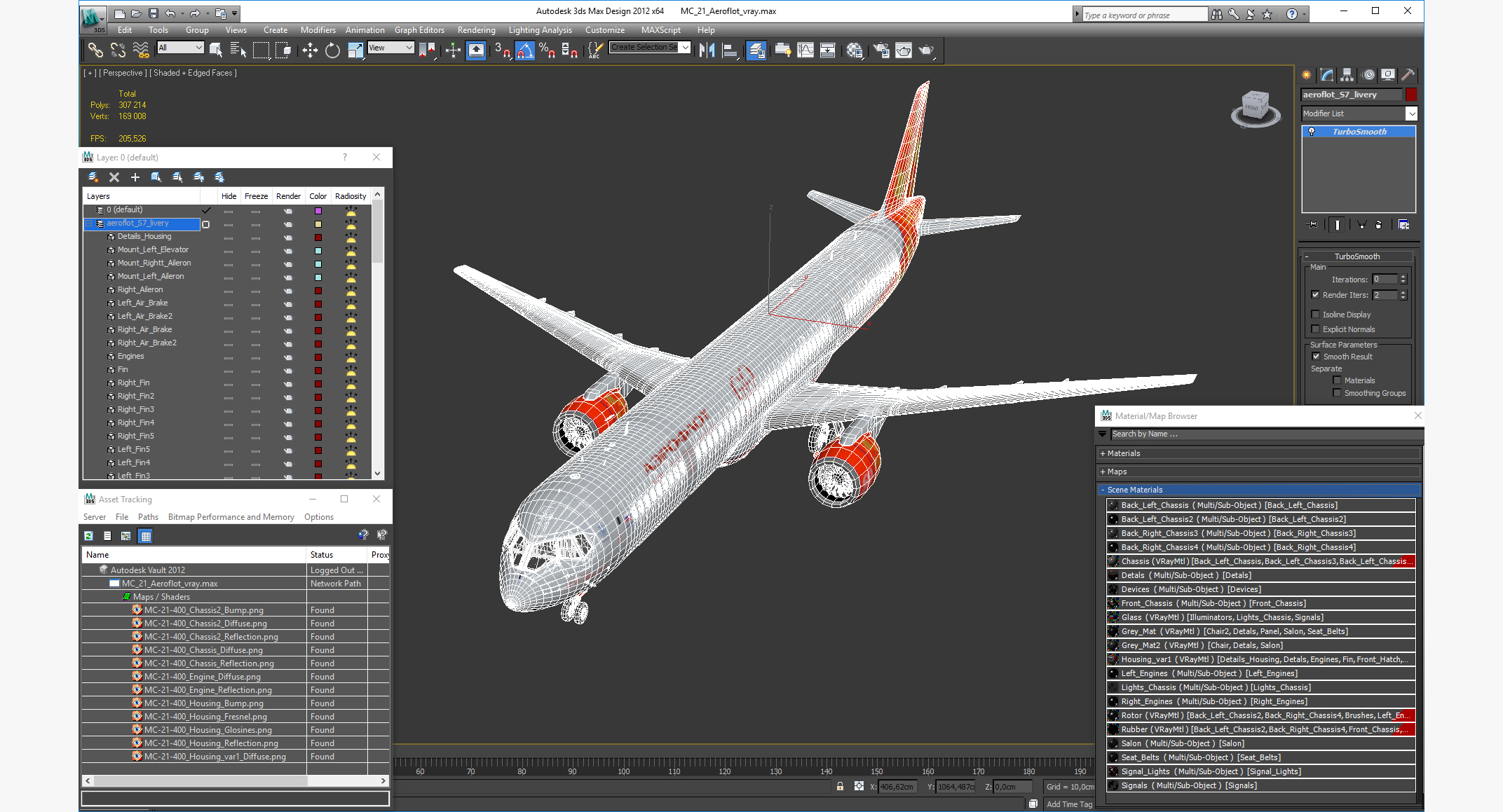Viewport: 1503px width, 812px height.
Task: Toggle Smooth Result checkbox
Action: pyautogui.click(x=1316, y=357)
